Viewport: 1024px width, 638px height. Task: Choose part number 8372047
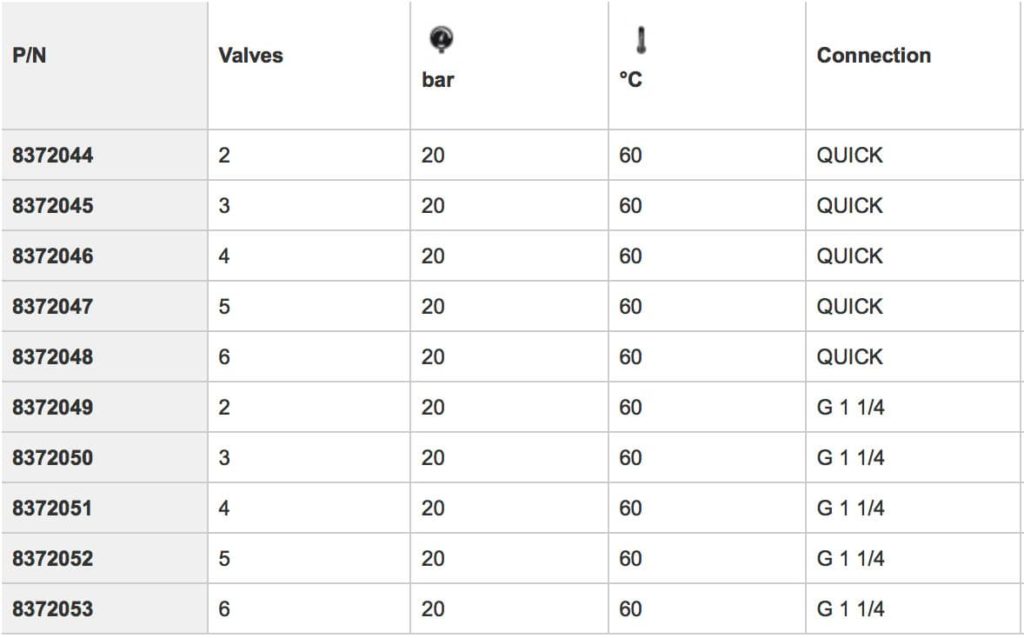click(x=53, y=306)
